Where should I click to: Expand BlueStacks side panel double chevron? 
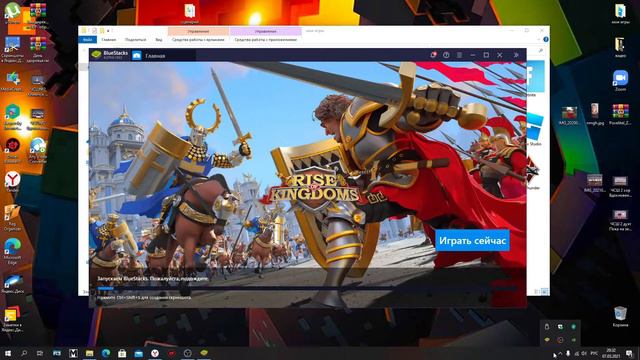tap(516, 55)
